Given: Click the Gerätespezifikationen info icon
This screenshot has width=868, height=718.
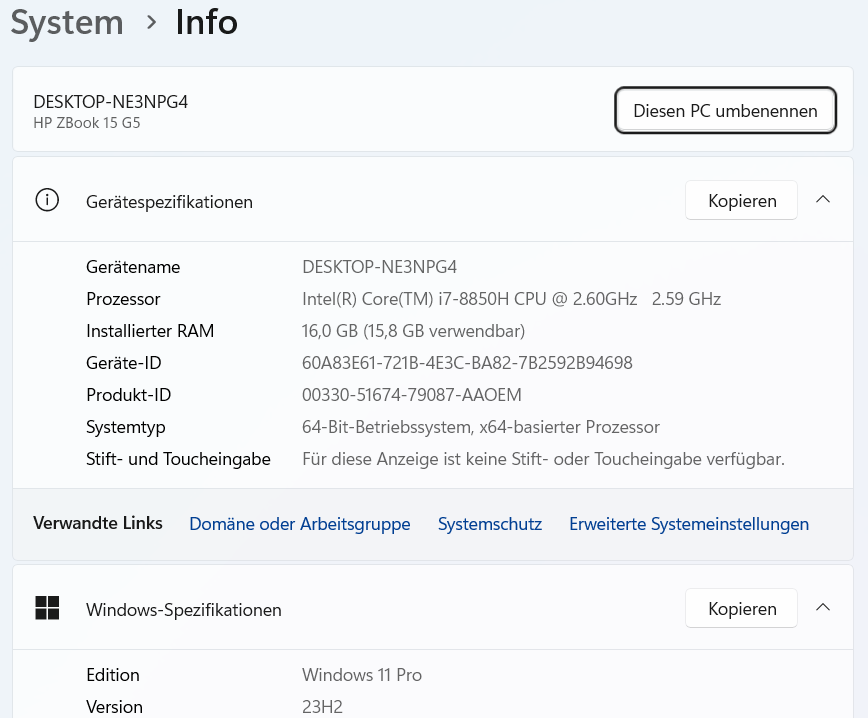Looking at the screenshot, I should coord(47,200).
